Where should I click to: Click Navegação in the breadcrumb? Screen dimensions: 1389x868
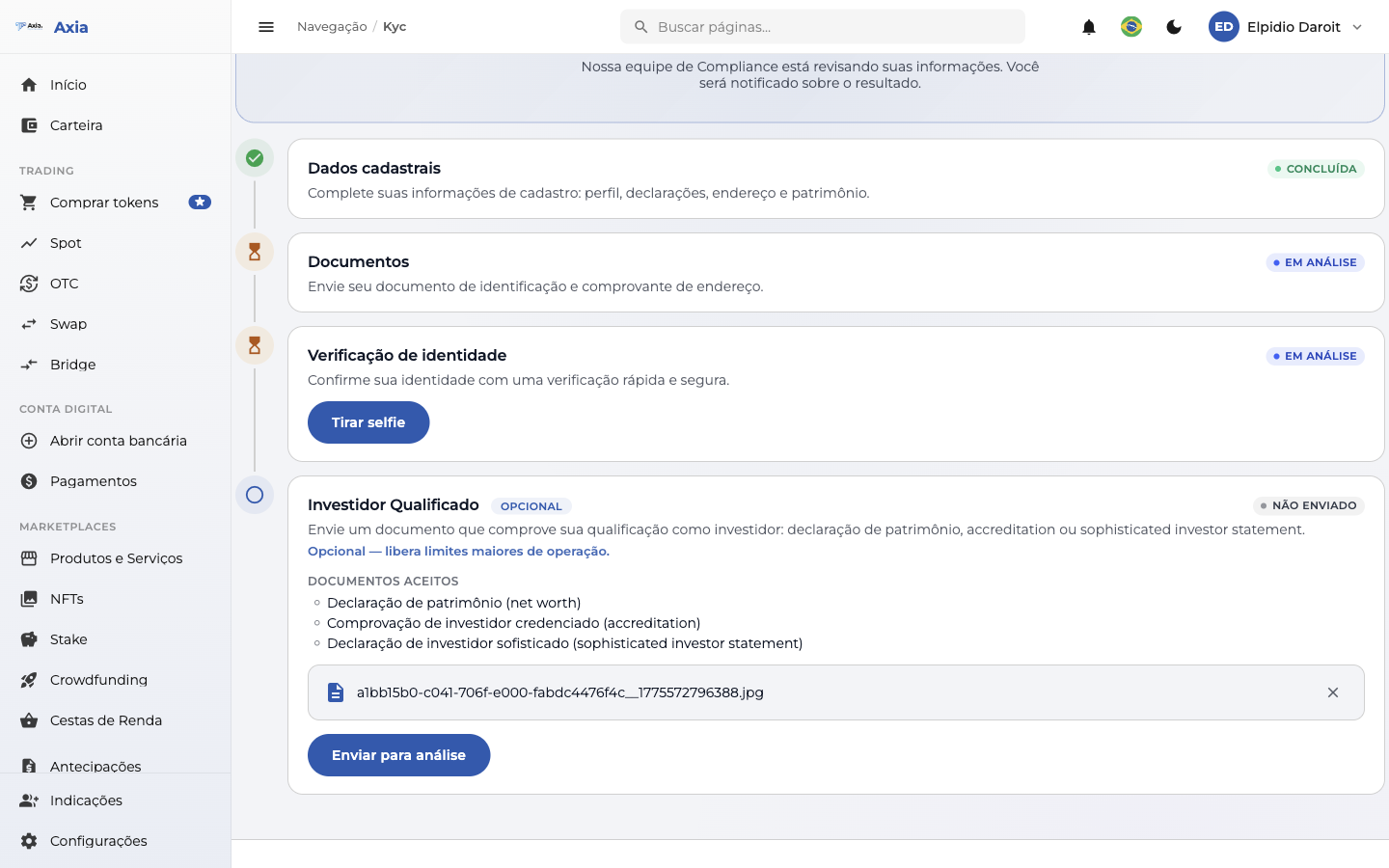pyautogui.click(x=332, y=27)
